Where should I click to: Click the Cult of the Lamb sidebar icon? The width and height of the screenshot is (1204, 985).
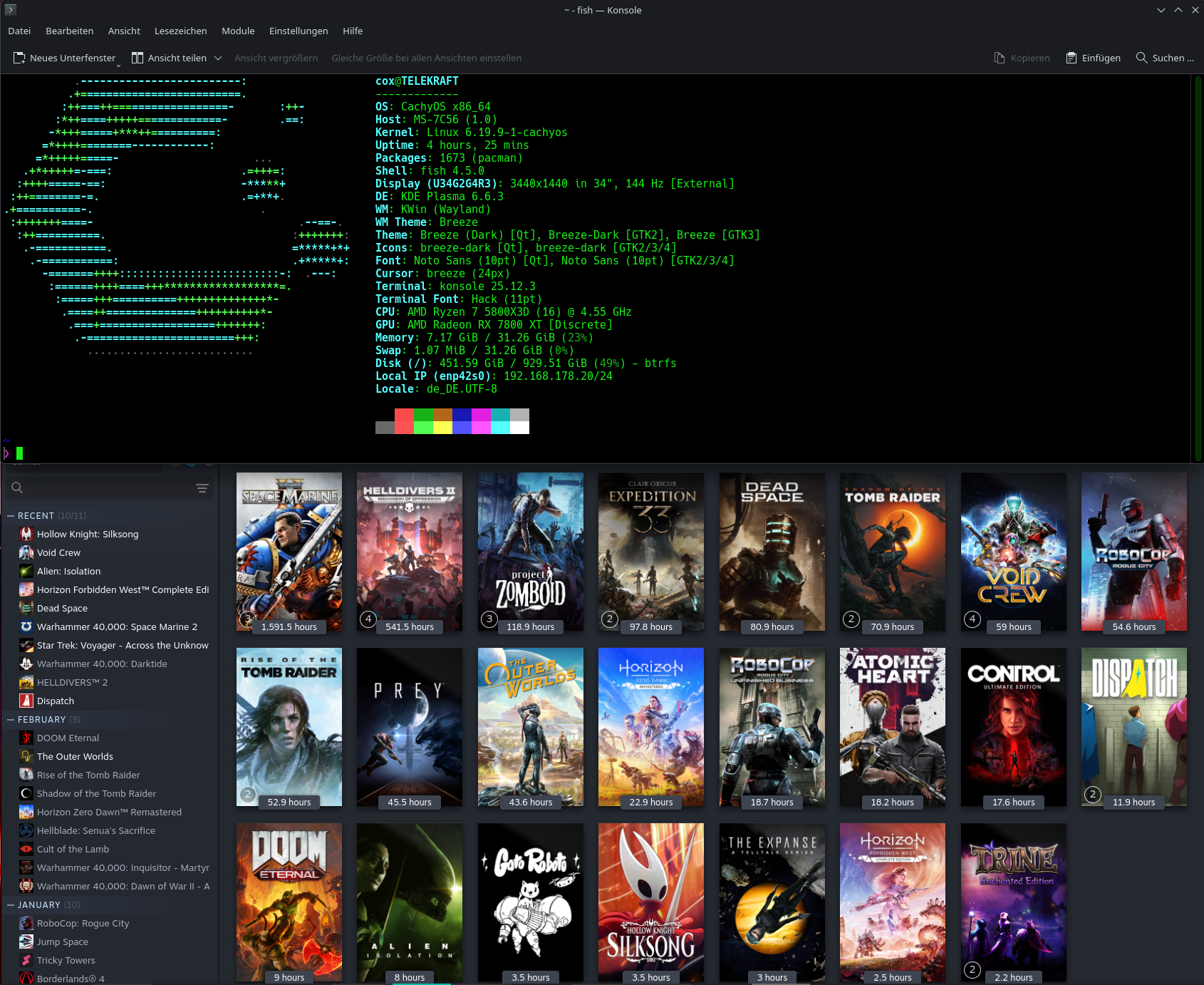click(x=26, y=849)
